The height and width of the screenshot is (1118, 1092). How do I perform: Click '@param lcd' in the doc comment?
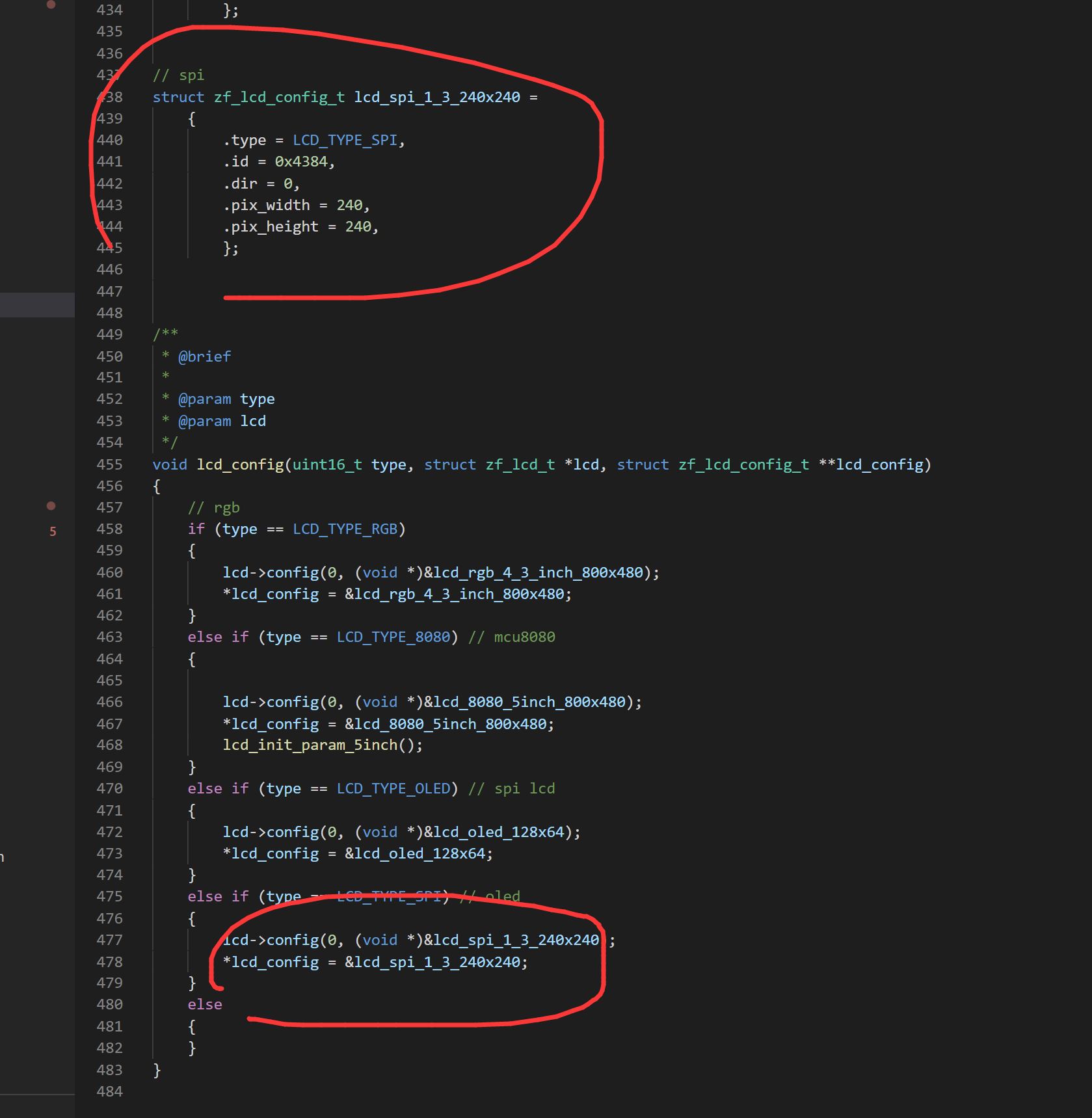pos(222,421)
